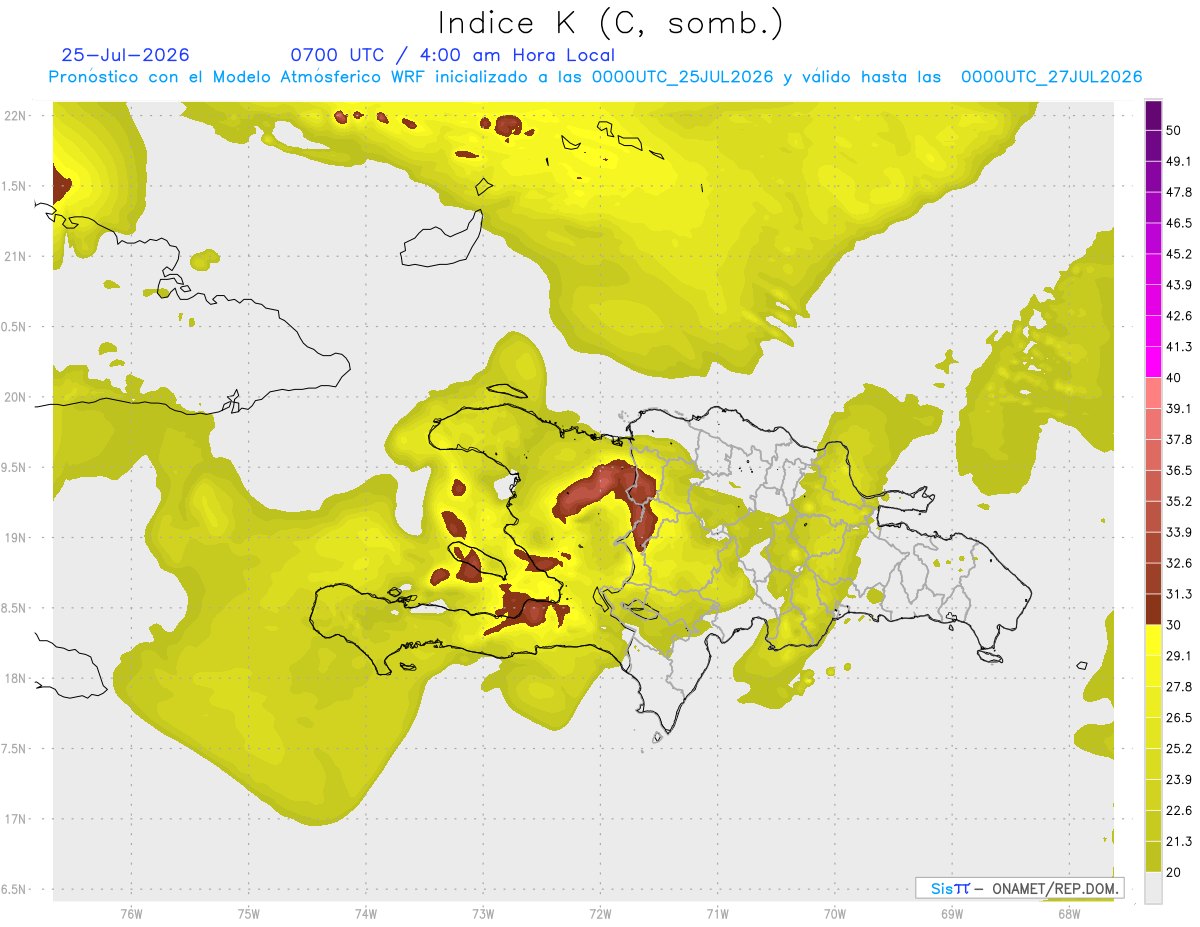This screenshot has width=1200, height=927.
Task: Click the latitude label '21N'
Action: [15, 256]
